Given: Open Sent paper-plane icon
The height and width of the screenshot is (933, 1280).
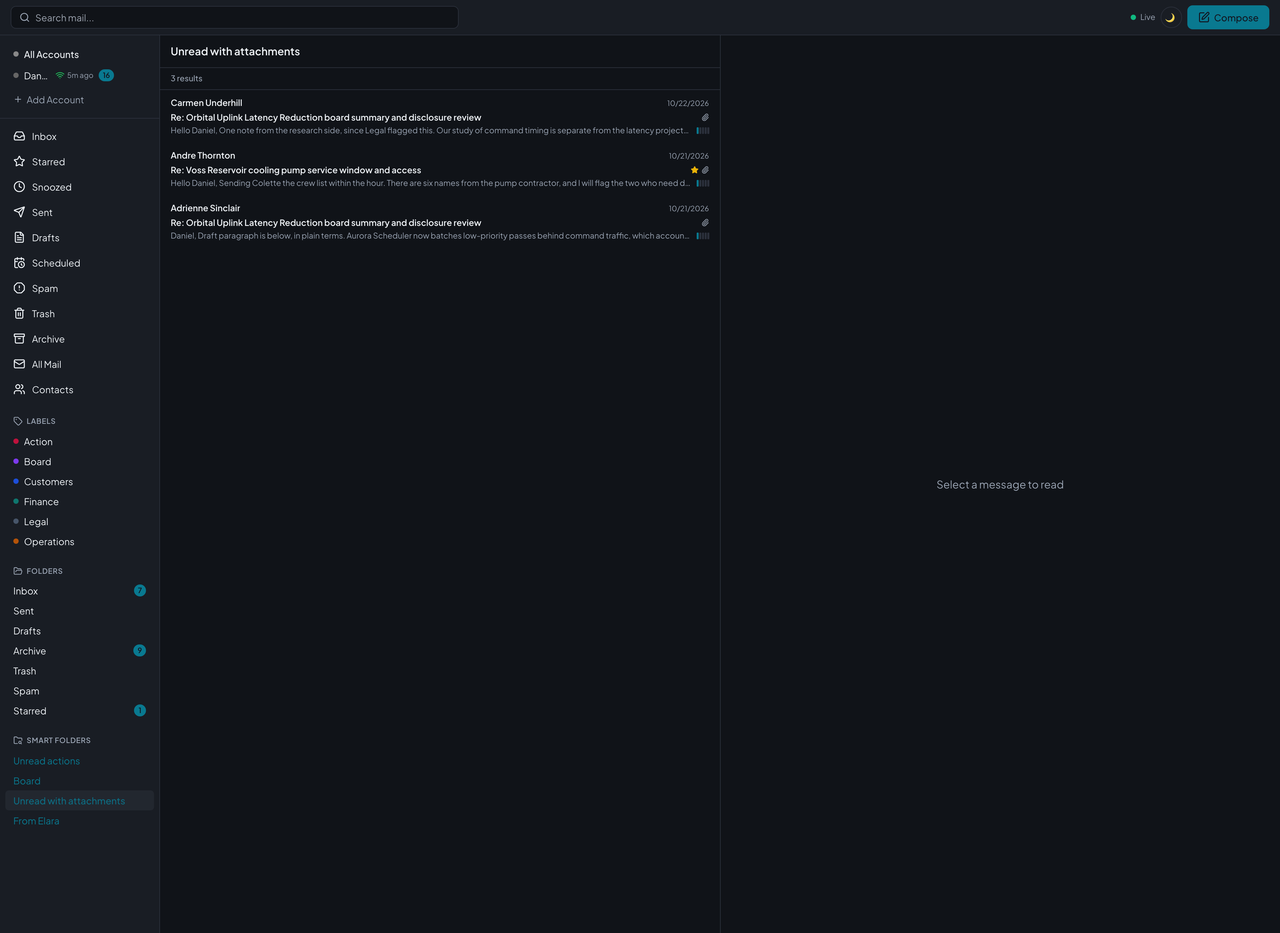Looking at the screenshot, I should point(19,212).
